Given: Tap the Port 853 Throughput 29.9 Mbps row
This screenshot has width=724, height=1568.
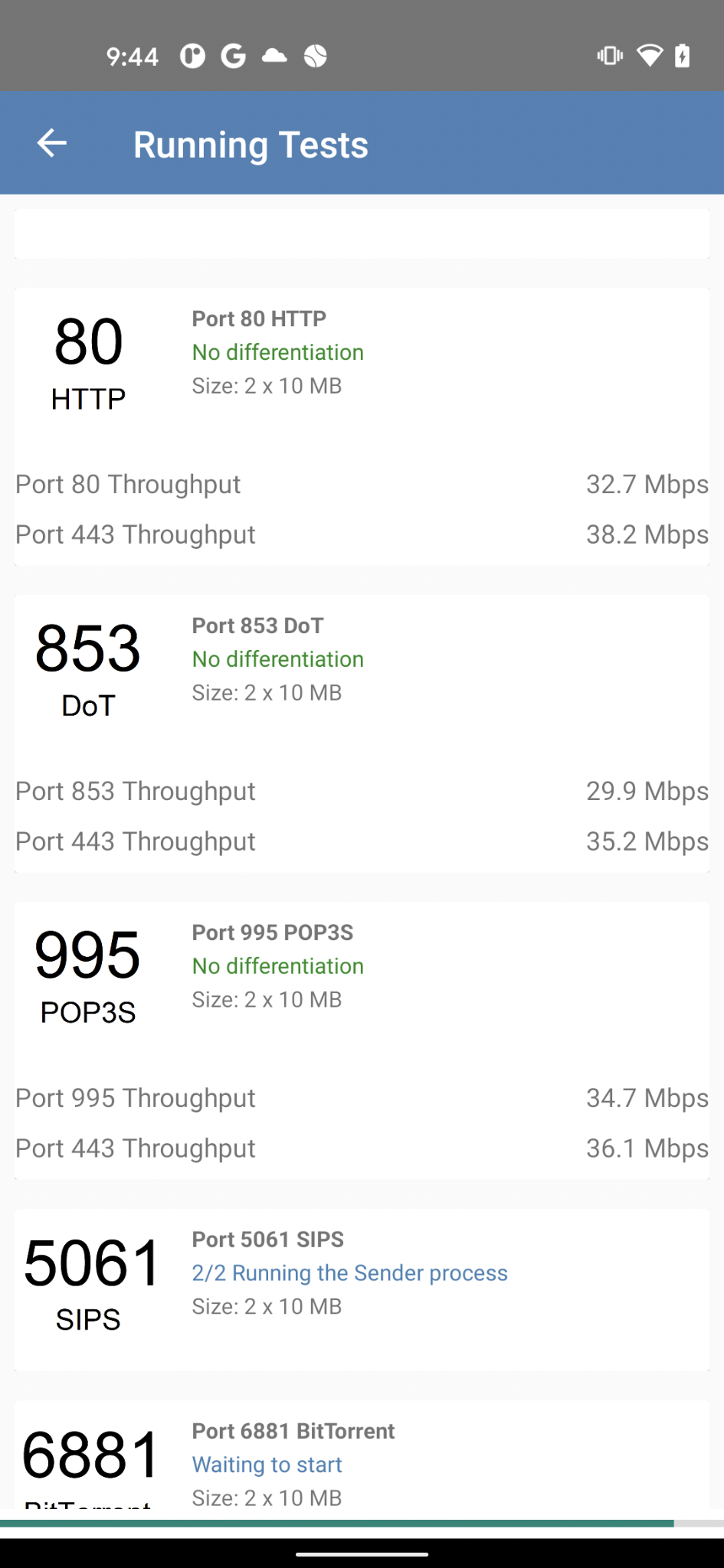Looking at the screenshot, I should 362,792.
